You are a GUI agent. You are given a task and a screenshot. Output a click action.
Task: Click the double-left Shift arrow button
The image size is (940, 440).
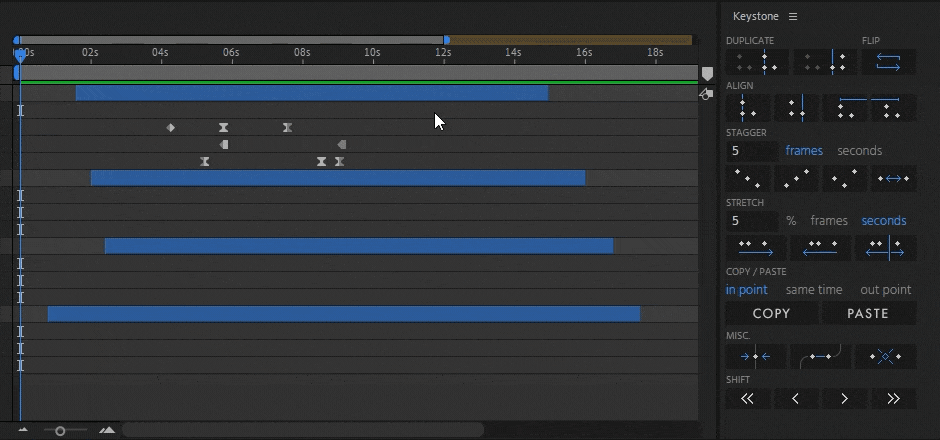pyautogui.click(x=747, y=399)
